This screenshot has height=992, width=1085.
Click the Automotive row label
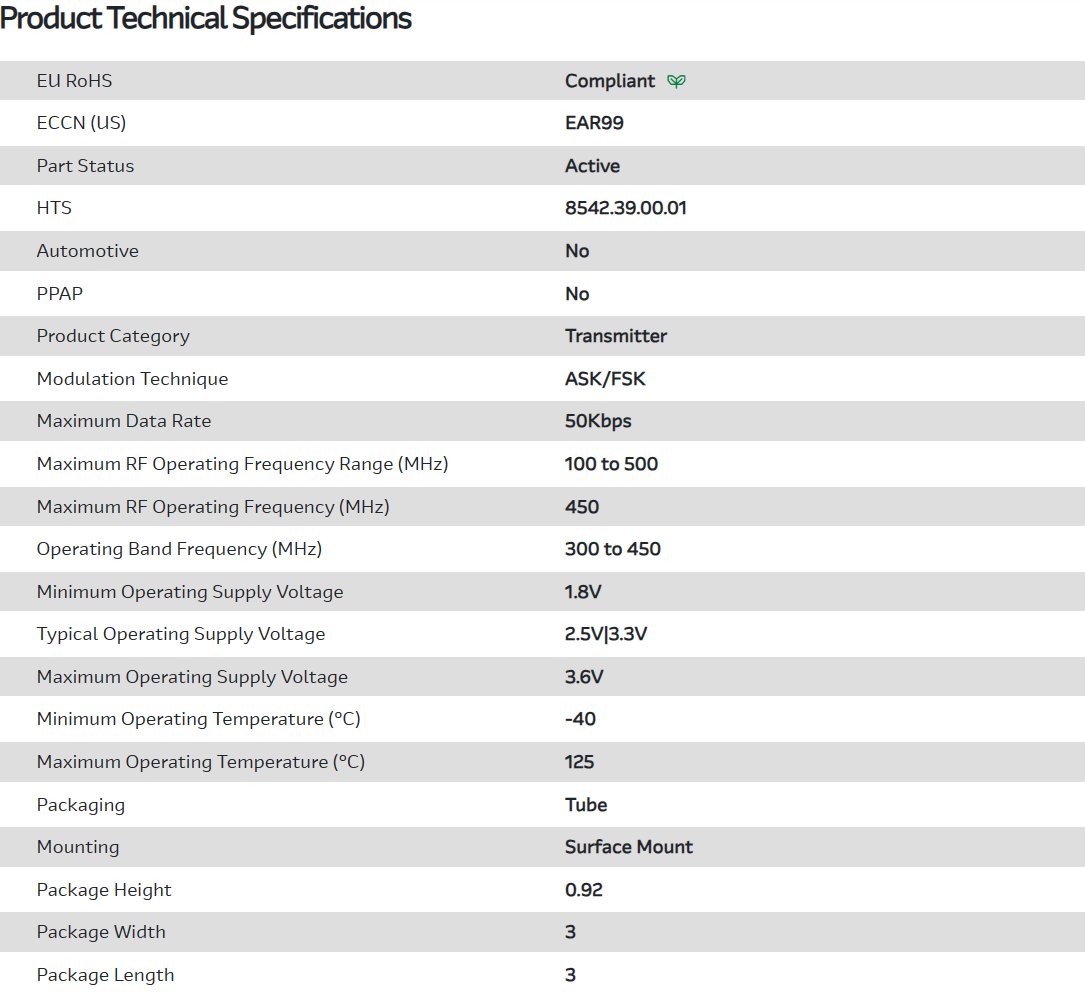coord(87,251)
